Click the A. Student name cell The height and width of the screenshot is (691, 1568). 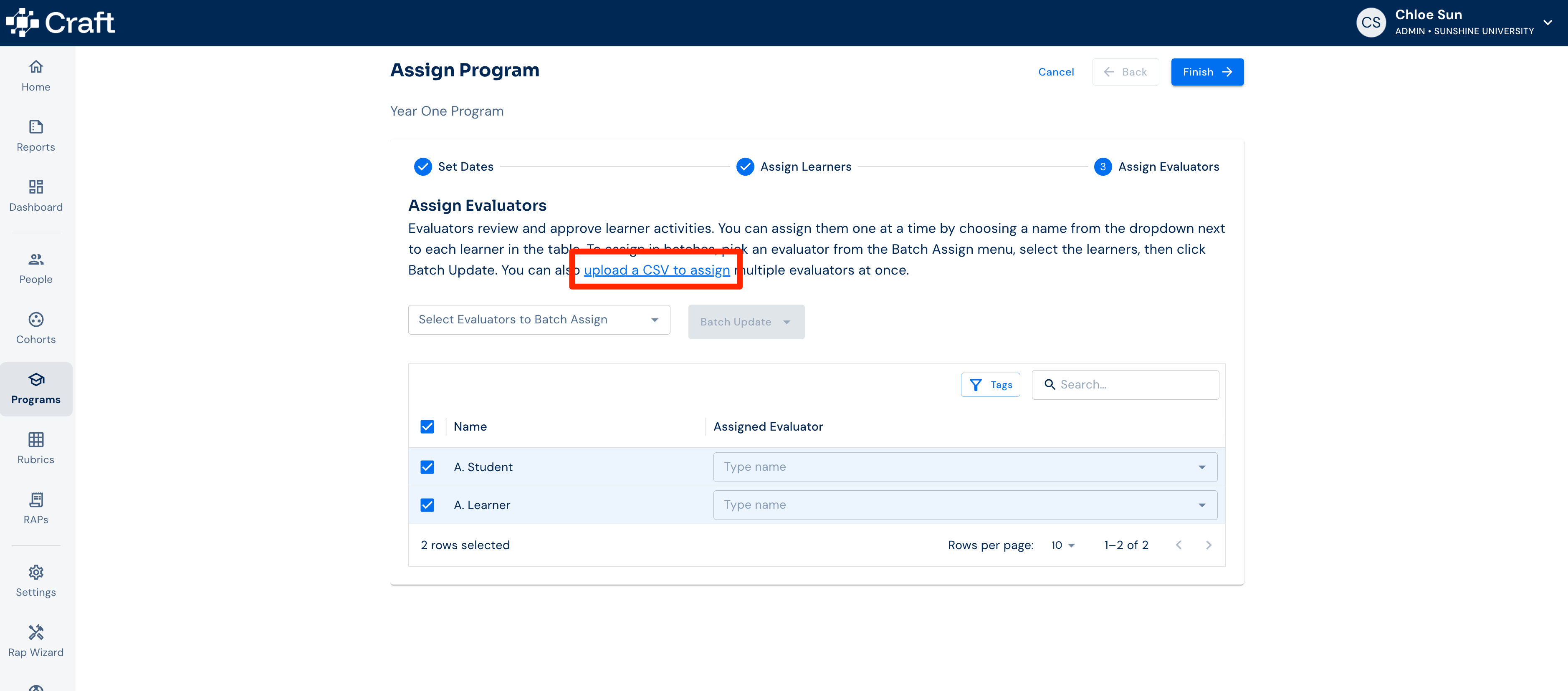[x=483, y=467]
